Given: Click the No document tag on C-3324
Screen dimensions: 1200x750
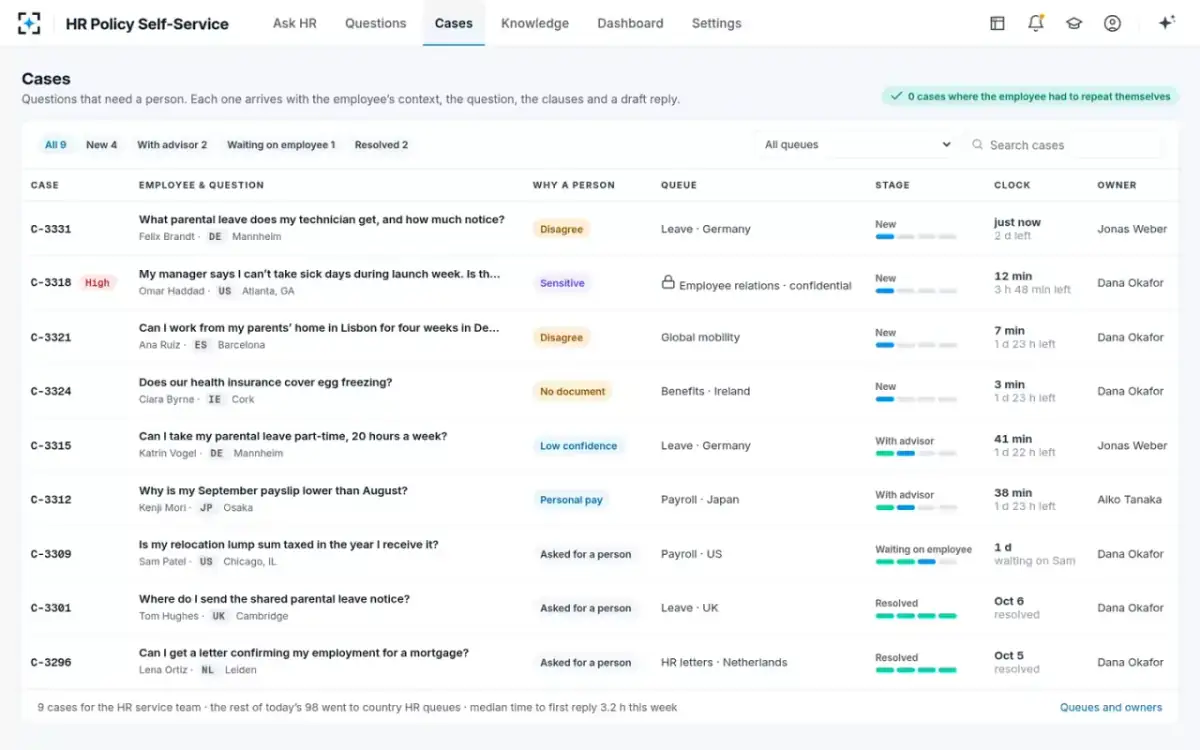Looking at the screenshot, I should [x=573, y=391].
